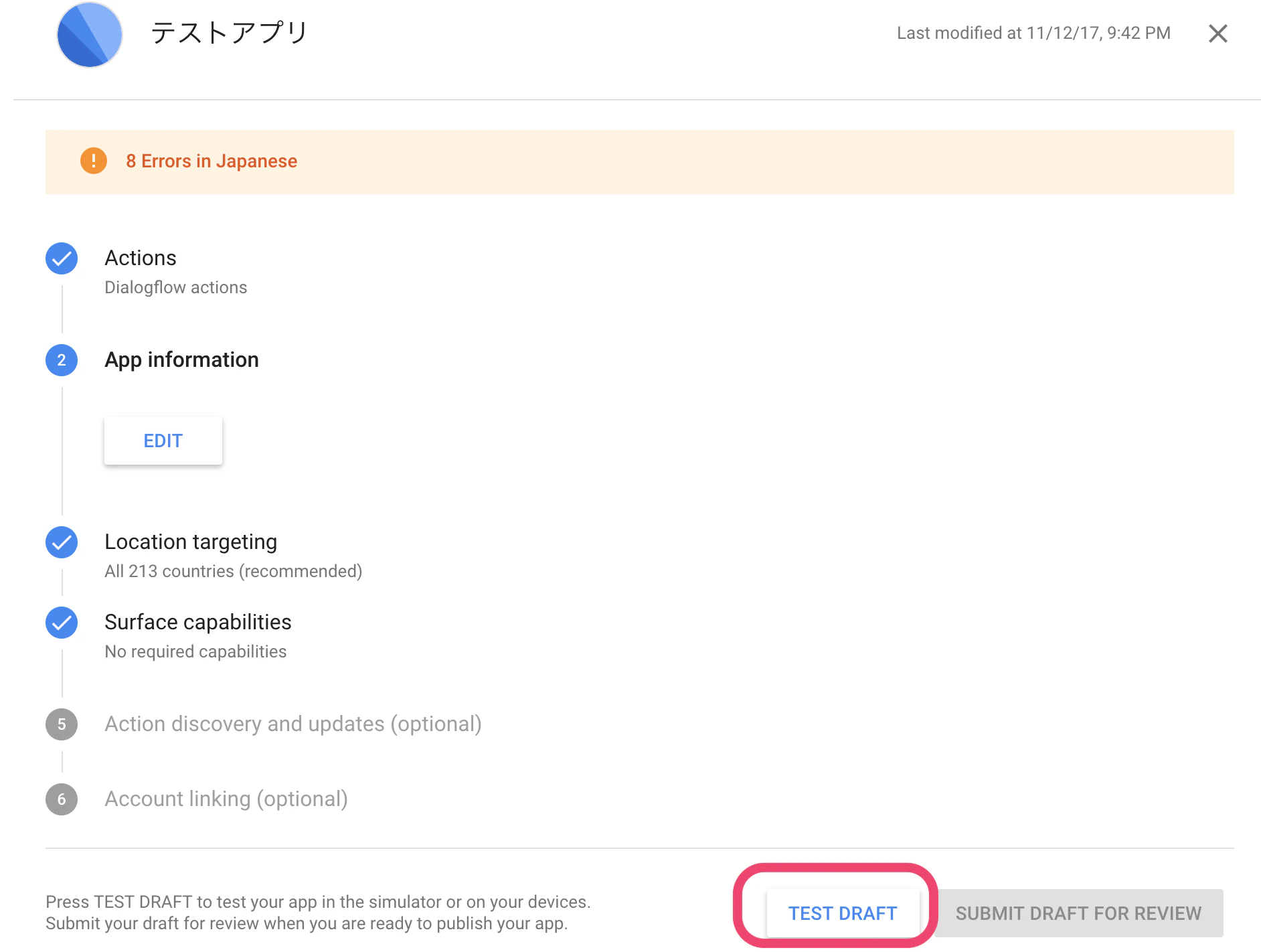Image resolution: width=1261 pixels, height=952 pixels.
Task: Click the step 2 number circle
Action: 62,360
